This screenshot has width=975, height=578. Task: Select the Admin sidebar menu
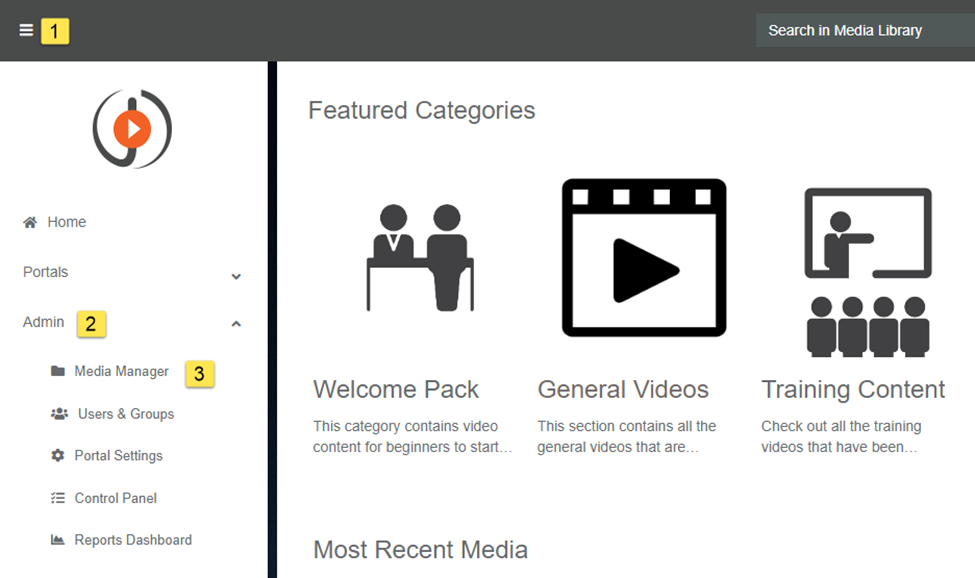click(x=44, y=322)
